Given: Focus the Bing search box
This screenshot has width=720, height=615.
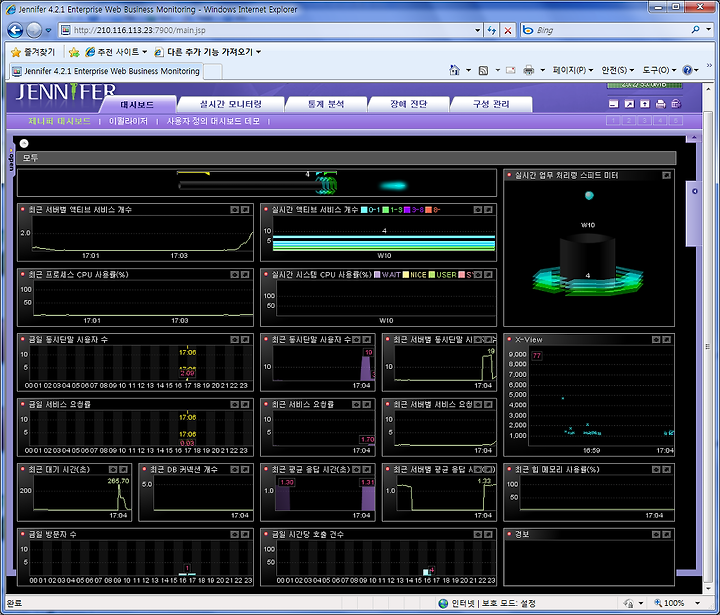Looking at the screenshot, I should tap(606, 30).
